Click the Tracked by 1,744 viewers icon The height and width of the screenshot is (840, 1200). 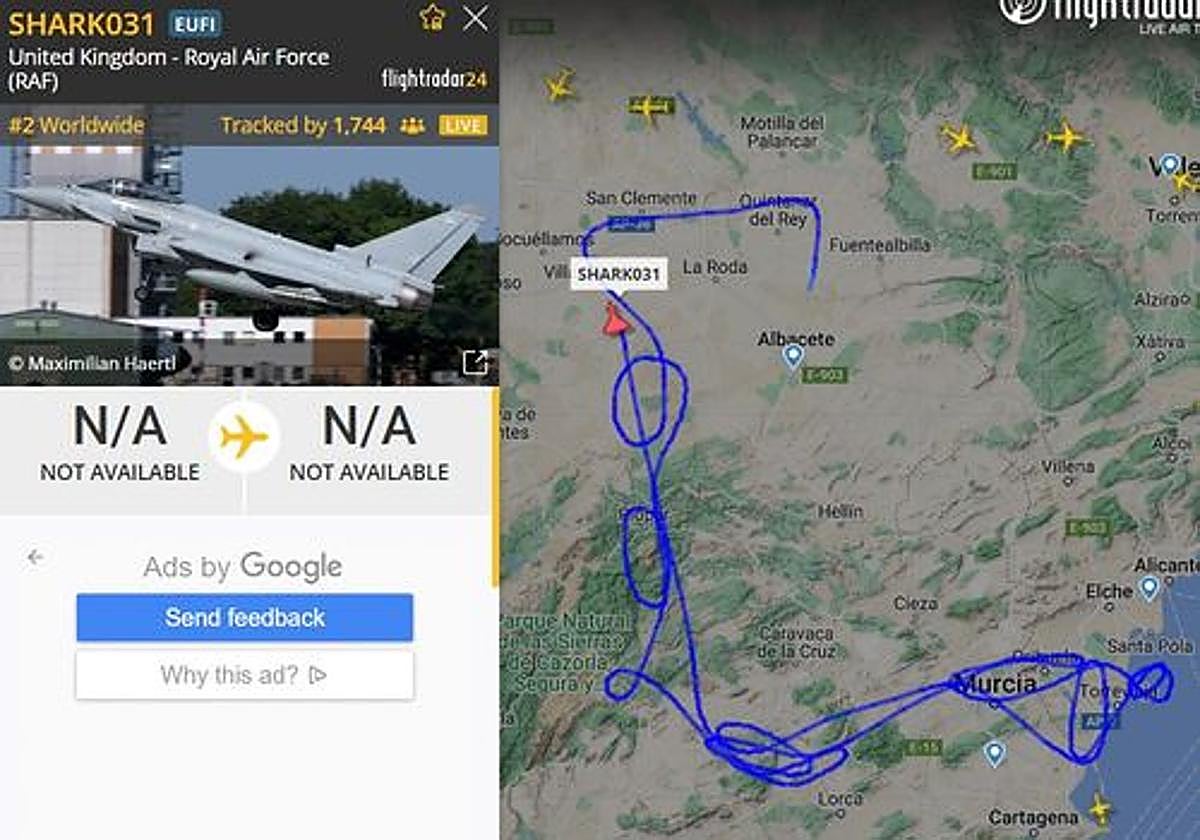click(412, 126)
